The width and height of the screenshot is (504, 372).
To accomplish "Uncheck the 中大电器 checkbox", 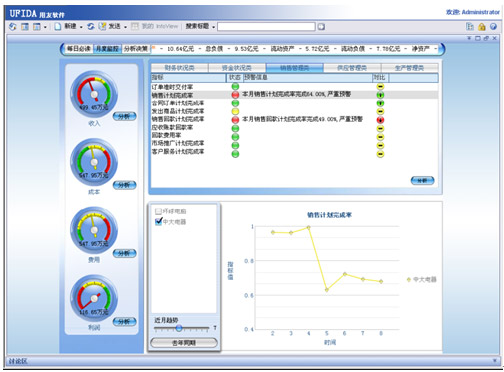I will [x=159, y=221].
